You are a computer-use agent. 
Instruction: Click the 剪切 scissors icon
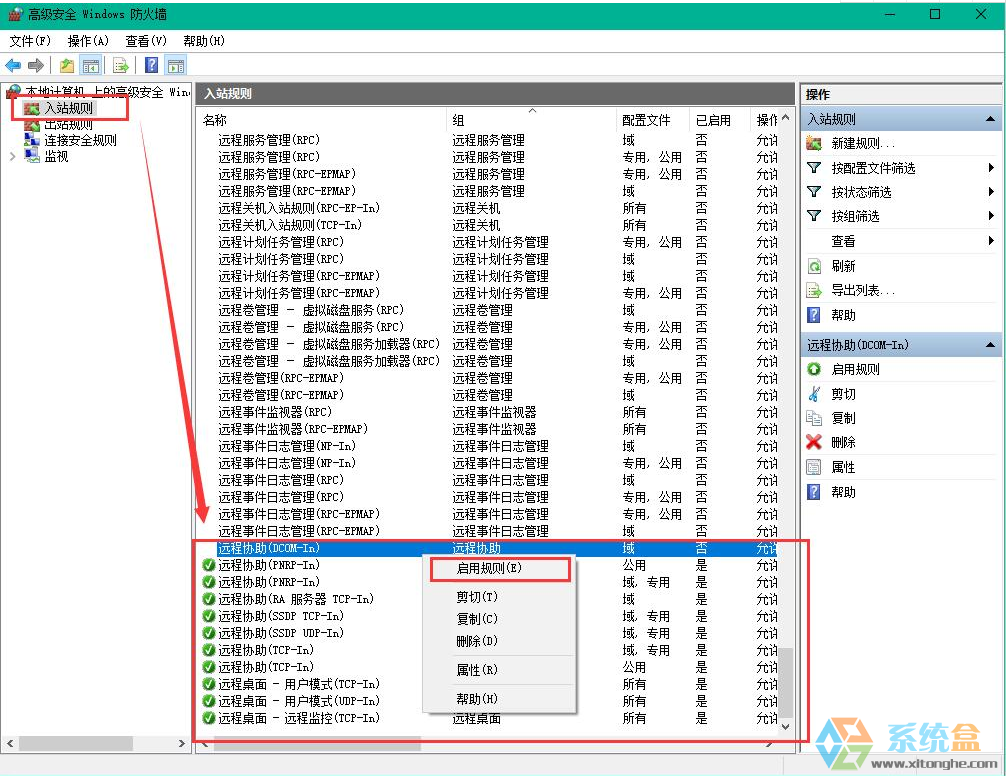814,393
